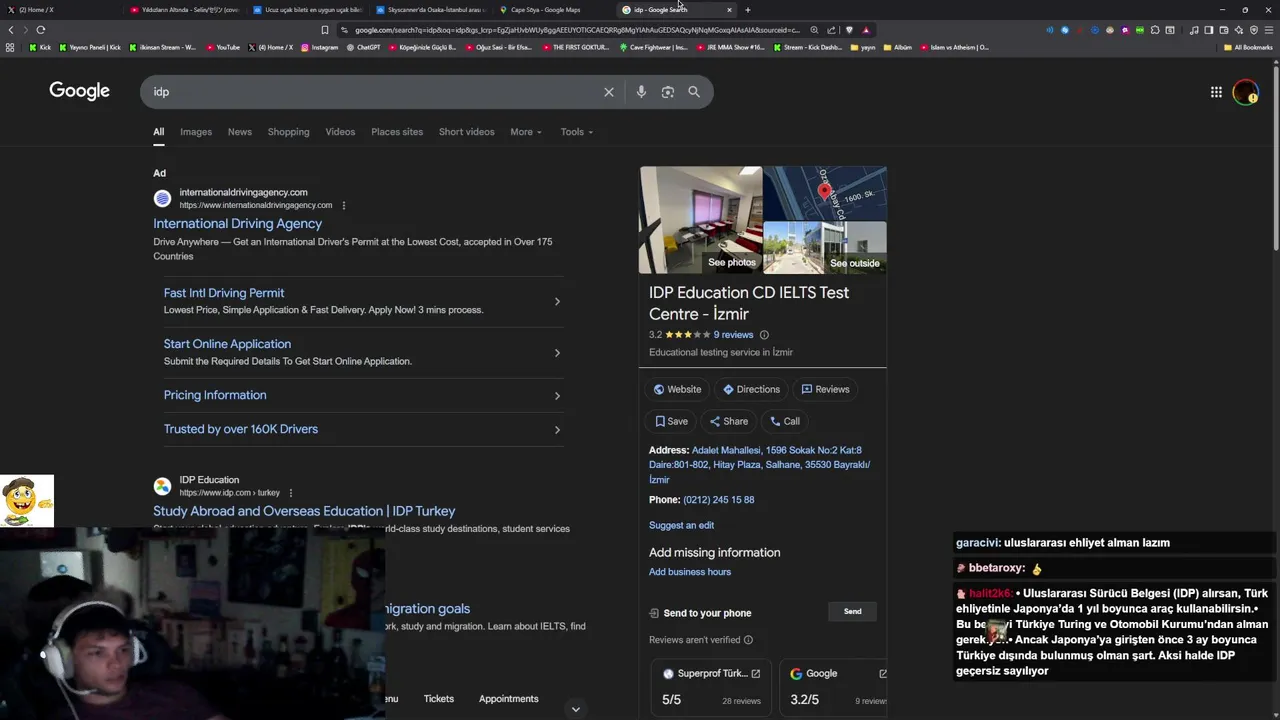
Task: Switch to the Shopping tab
Action: click(288, 132)
